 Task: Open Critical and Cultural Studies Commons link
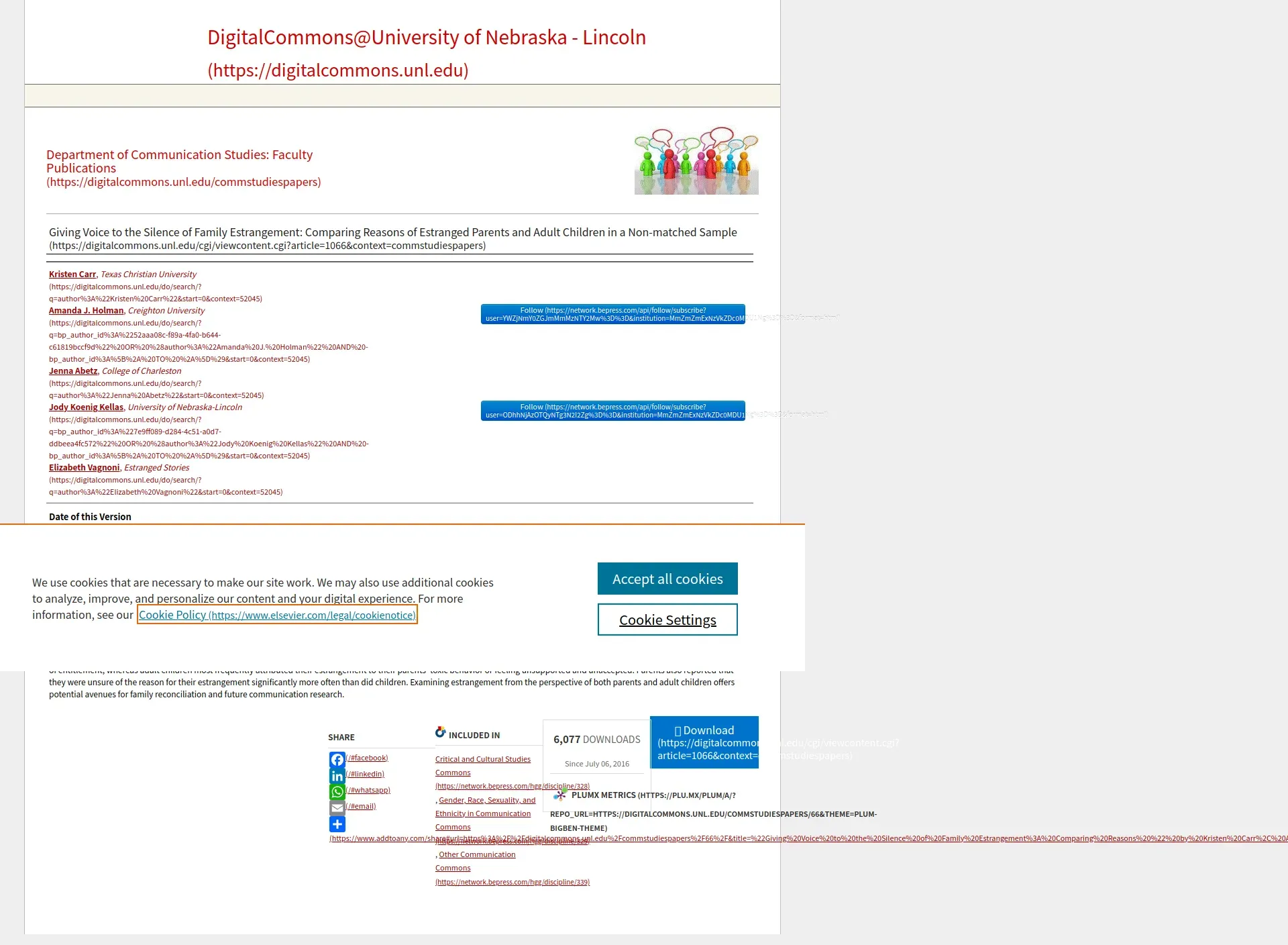(483, 766)
